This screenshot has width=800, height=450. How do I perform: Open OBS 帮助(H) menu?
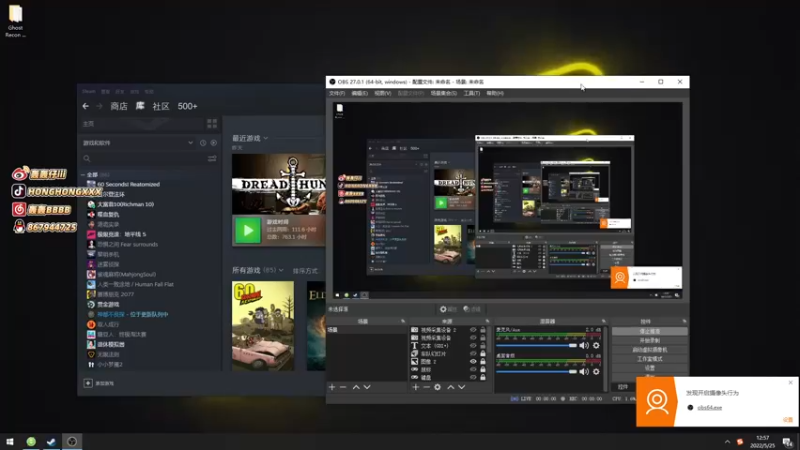pos(495,93)
